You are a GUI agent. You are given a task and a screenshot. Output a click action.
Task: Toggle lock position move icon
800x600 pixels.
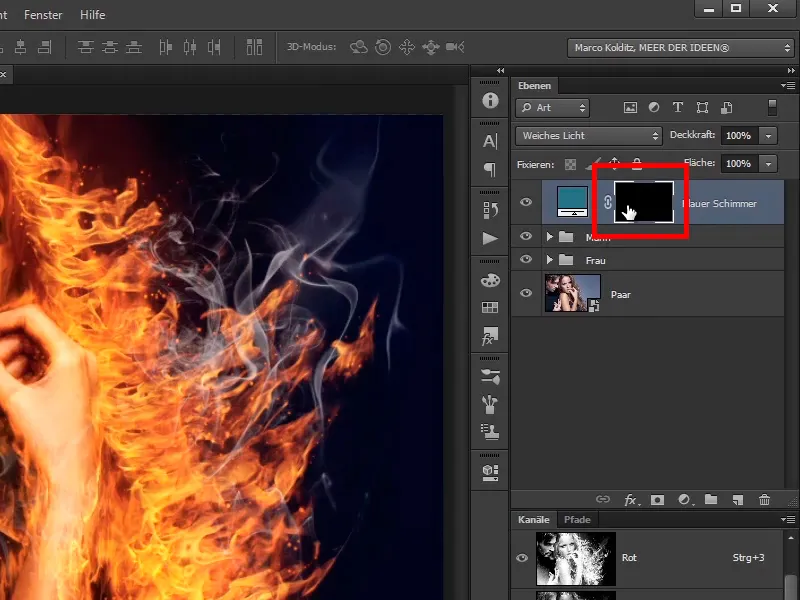(x=614, y=163)
